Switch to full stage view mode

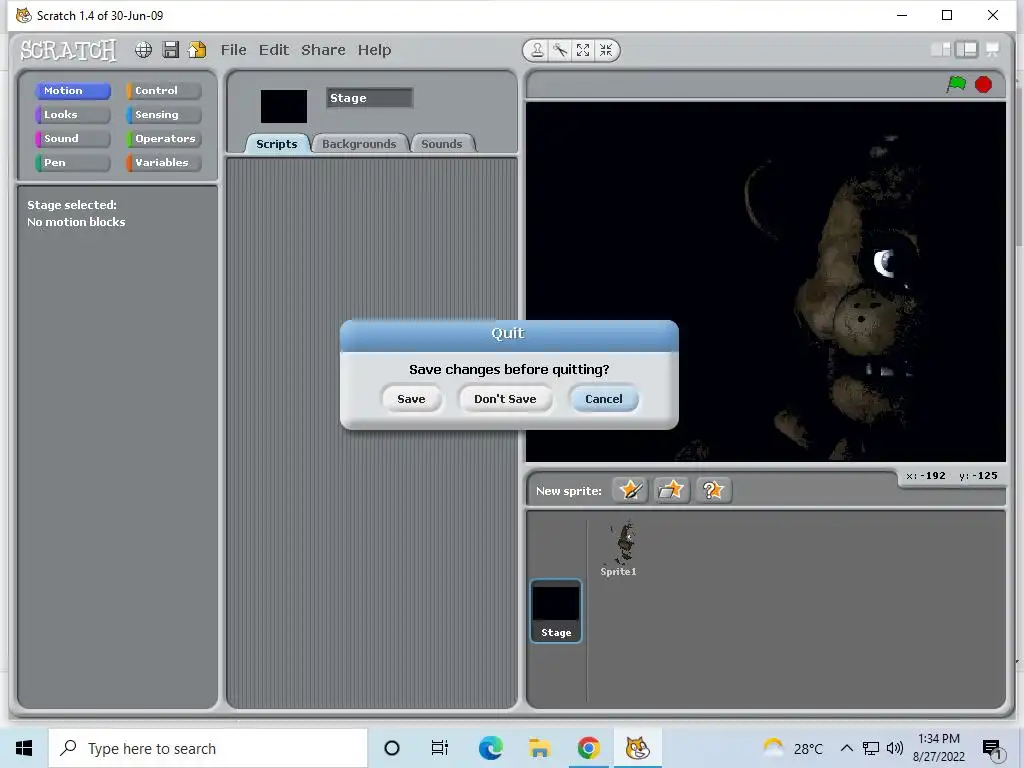(967, 50)
